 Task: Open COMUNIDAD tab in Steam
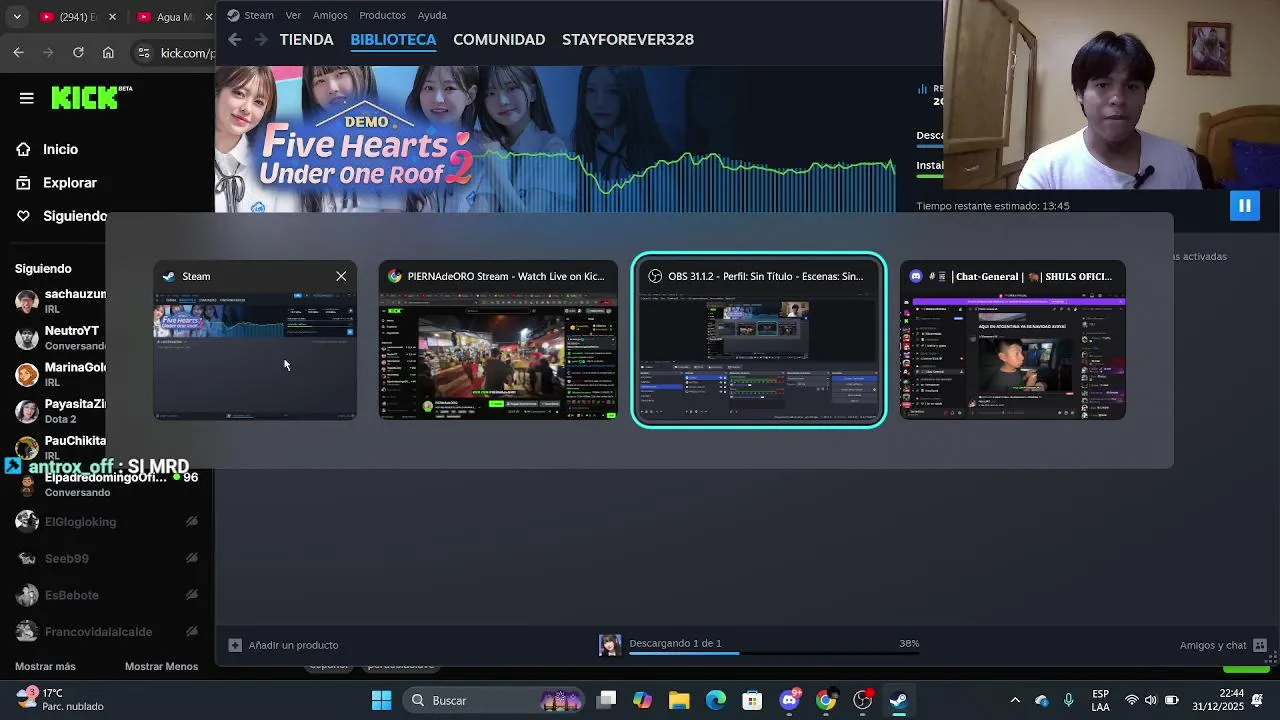coord(499,40)
